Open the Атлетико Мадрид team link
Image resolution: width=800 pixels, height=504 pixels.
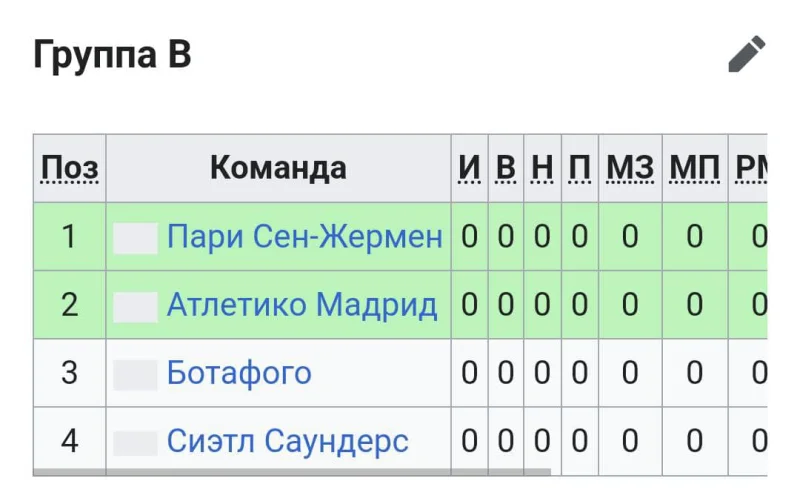(x=302, y=305)
